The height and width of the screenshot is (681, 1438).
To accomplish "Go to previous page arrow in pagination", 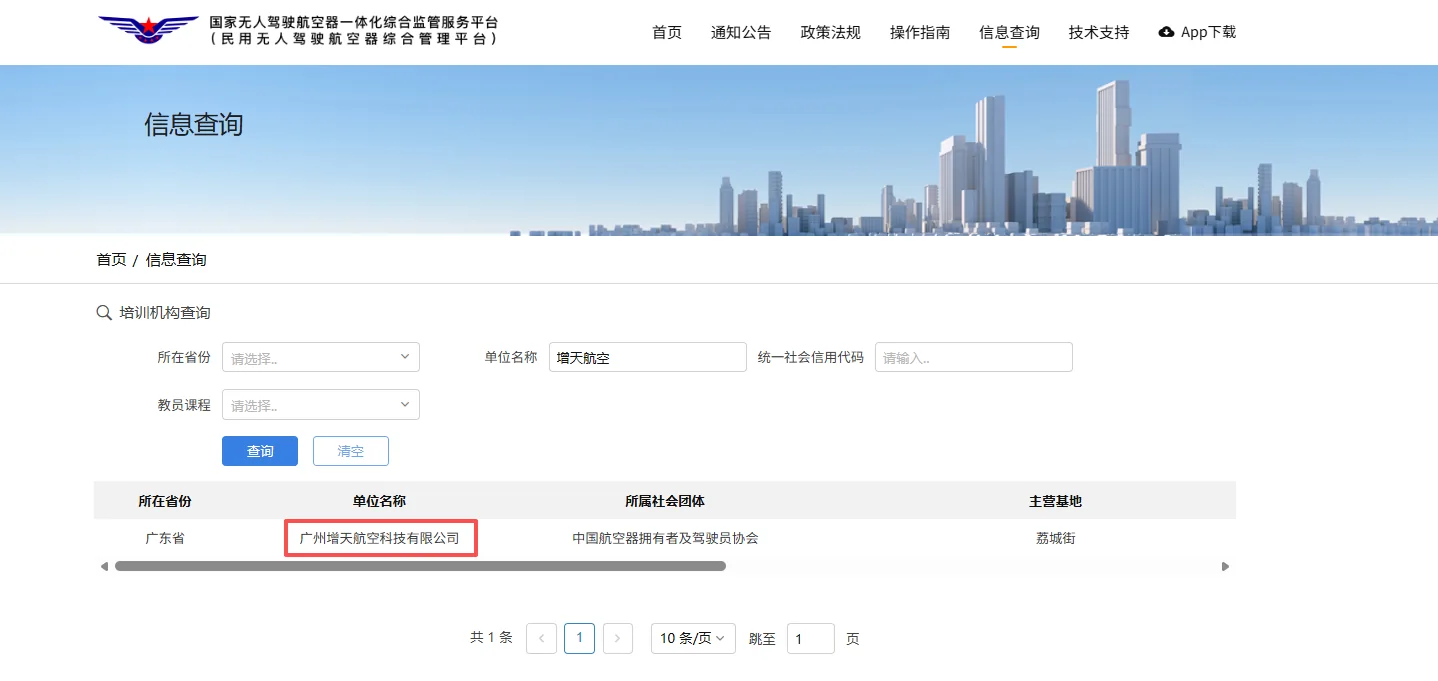I will 541,638.
